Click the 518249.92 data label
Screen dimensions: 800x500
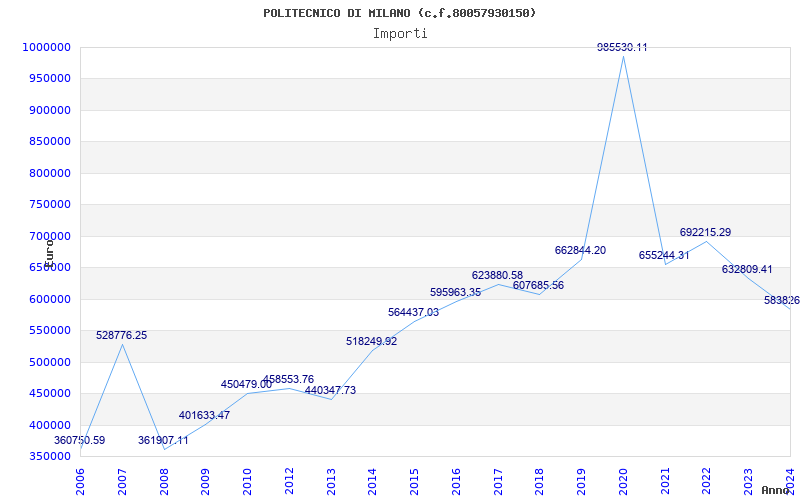[371, 341]
